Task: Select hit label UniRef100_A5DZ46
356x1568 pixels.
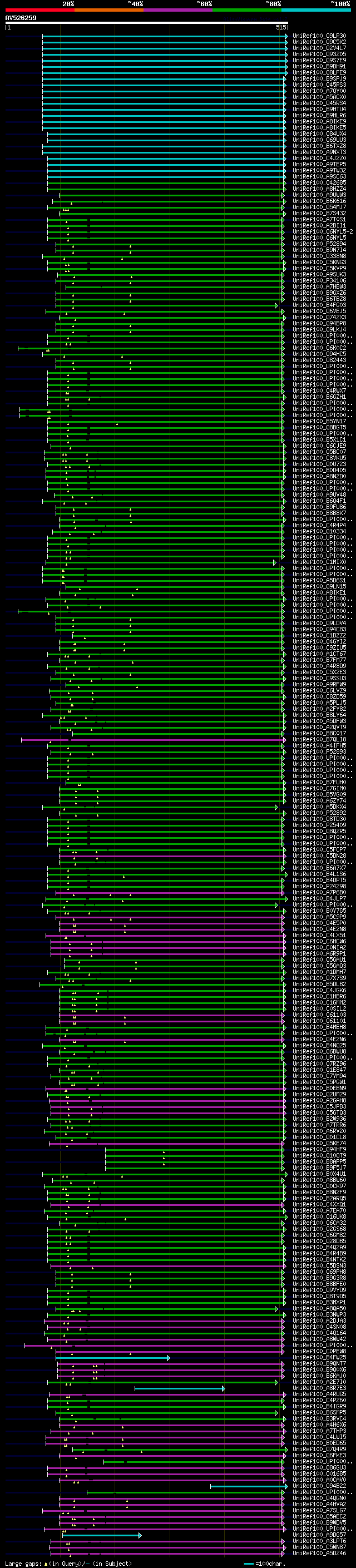Action: click(319, 1553)
